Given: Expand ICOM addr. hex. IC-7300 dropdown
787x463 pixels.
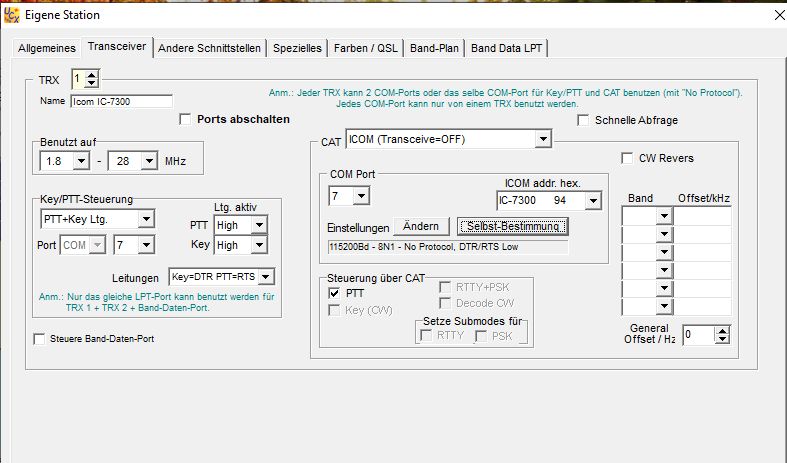Looking at the screenshot, I should (593, 201).
